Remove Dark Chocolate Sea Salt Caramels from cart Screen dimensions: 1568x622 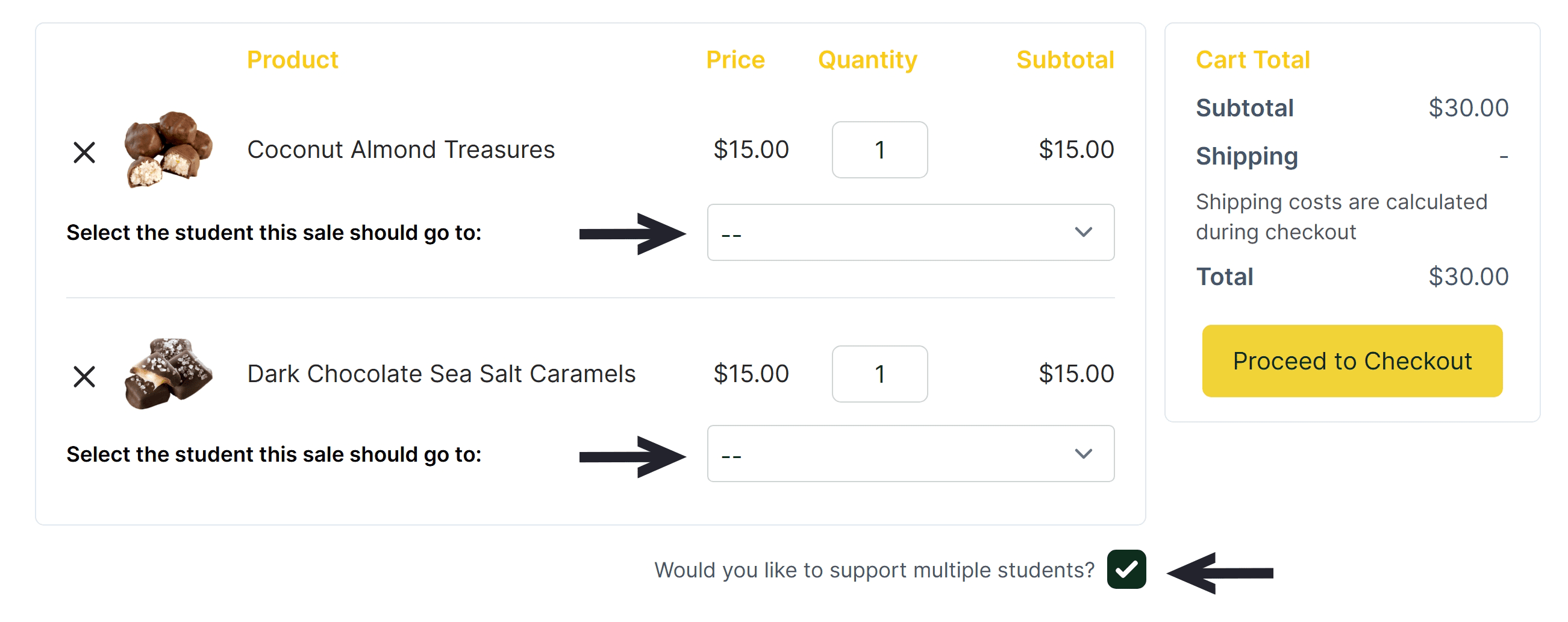(84, 377)
